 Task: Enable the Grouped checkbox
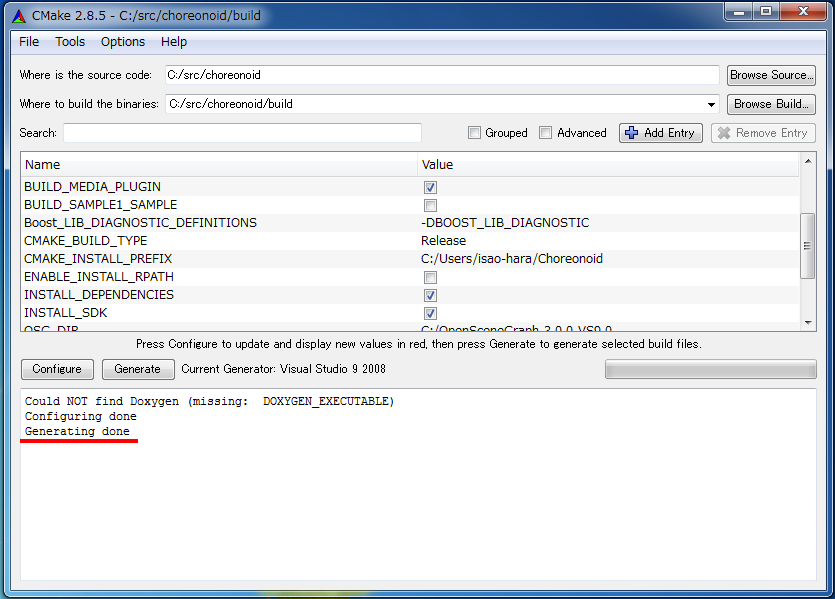(474, 132)
